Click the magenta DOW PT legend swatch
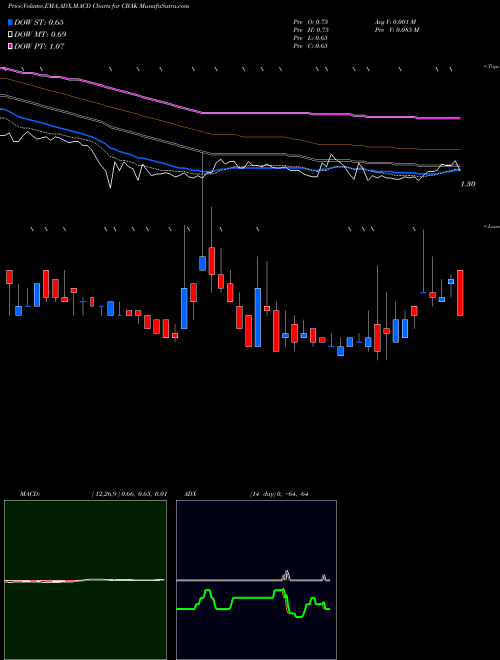Image resolution: width=500 pixels, height=660 pixels. click(10, 46)
